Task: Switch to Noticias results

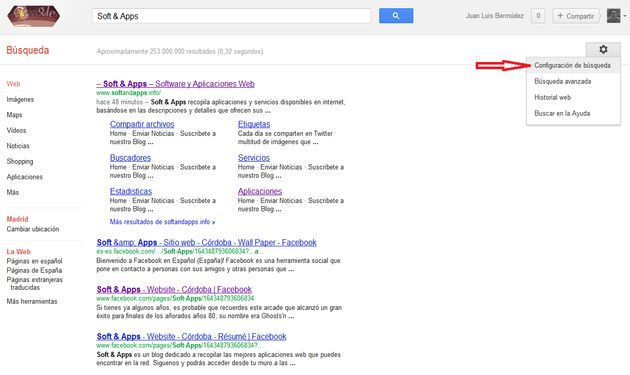Action: click(x=18, y=146)
